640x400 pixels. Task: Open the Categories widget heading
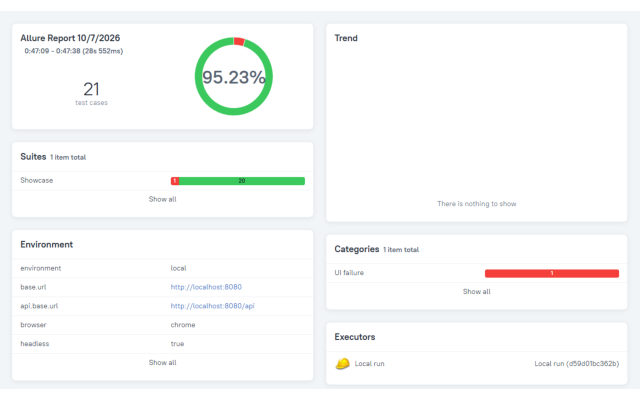click(357, 249)
